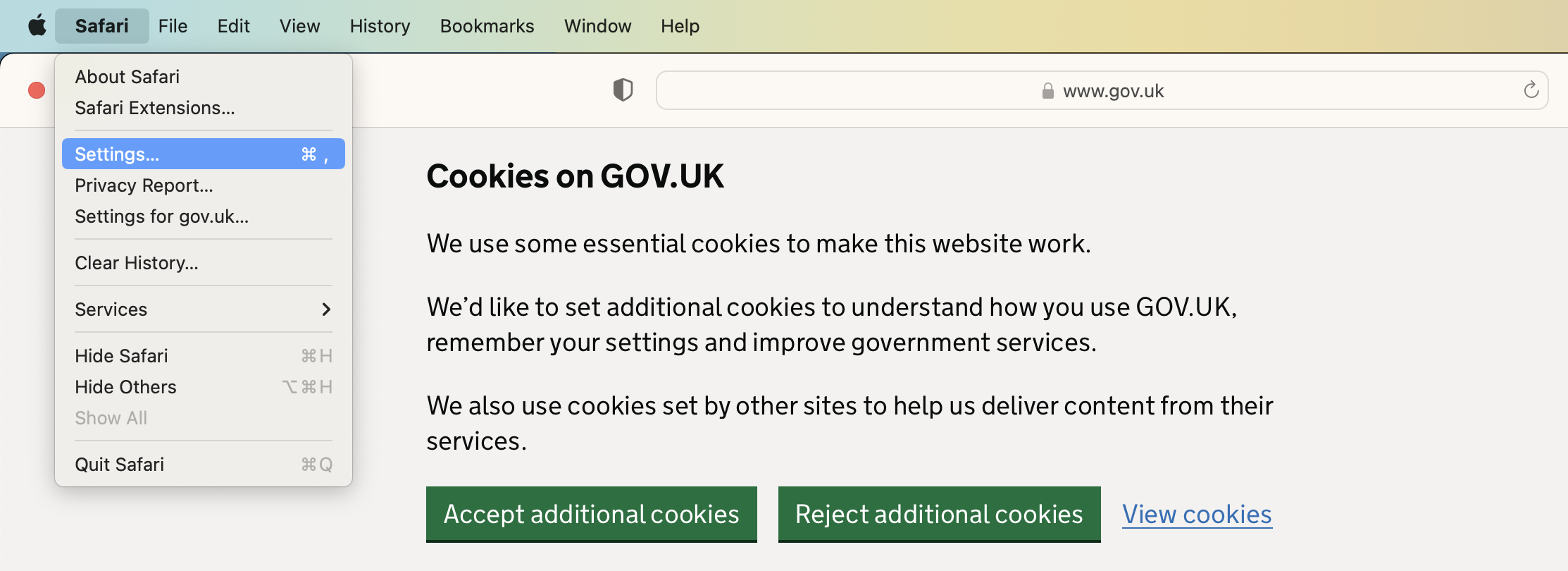This screenshot has width=1568, height=571.
Task: Open the Bookmarks menu in menu bar
Action: point(487,26)
